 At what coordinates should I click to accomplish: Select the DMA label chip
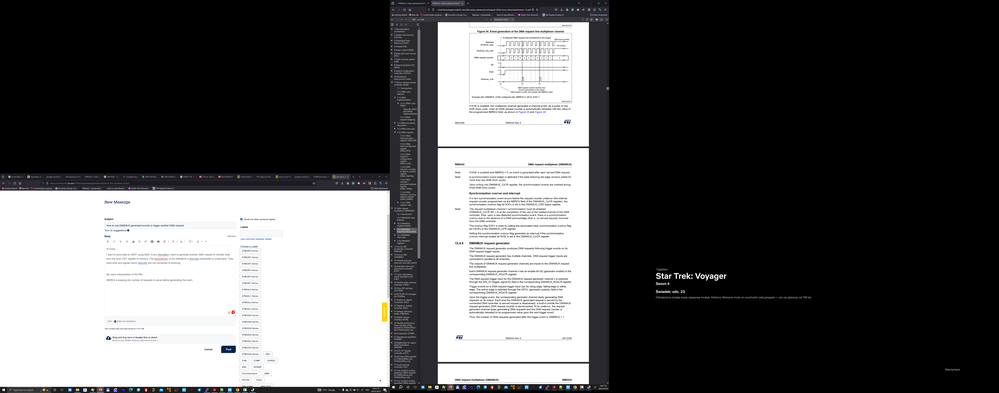point(267,373)
